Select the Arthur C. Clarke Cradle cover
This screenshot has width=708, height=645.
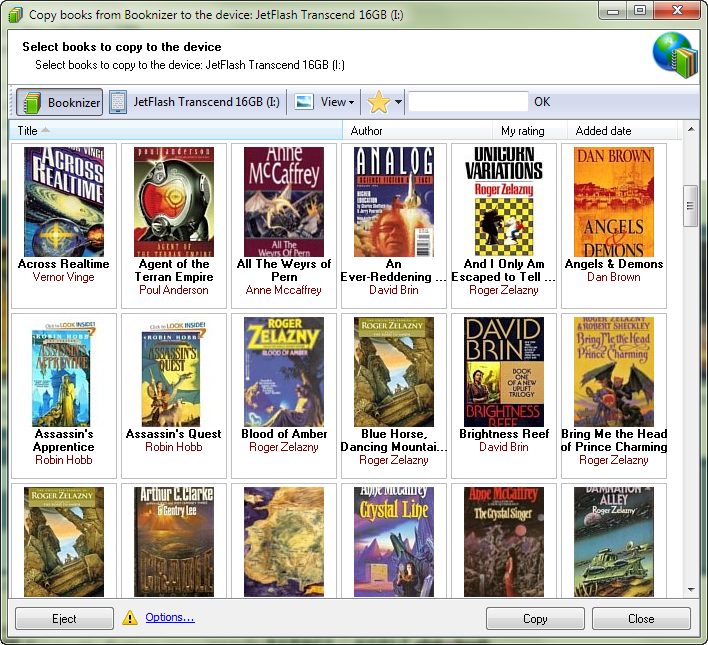click(x=174, y=542)
